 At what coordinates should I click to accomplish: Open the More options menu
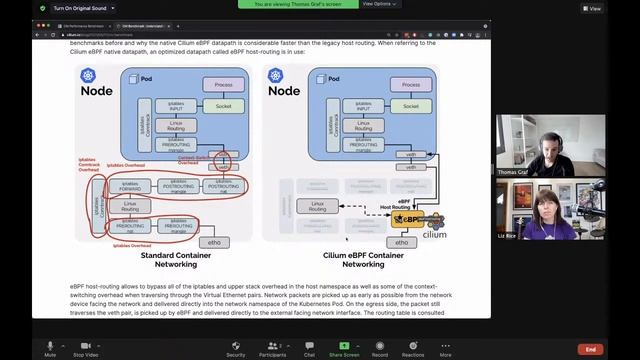tap(445, 349)
